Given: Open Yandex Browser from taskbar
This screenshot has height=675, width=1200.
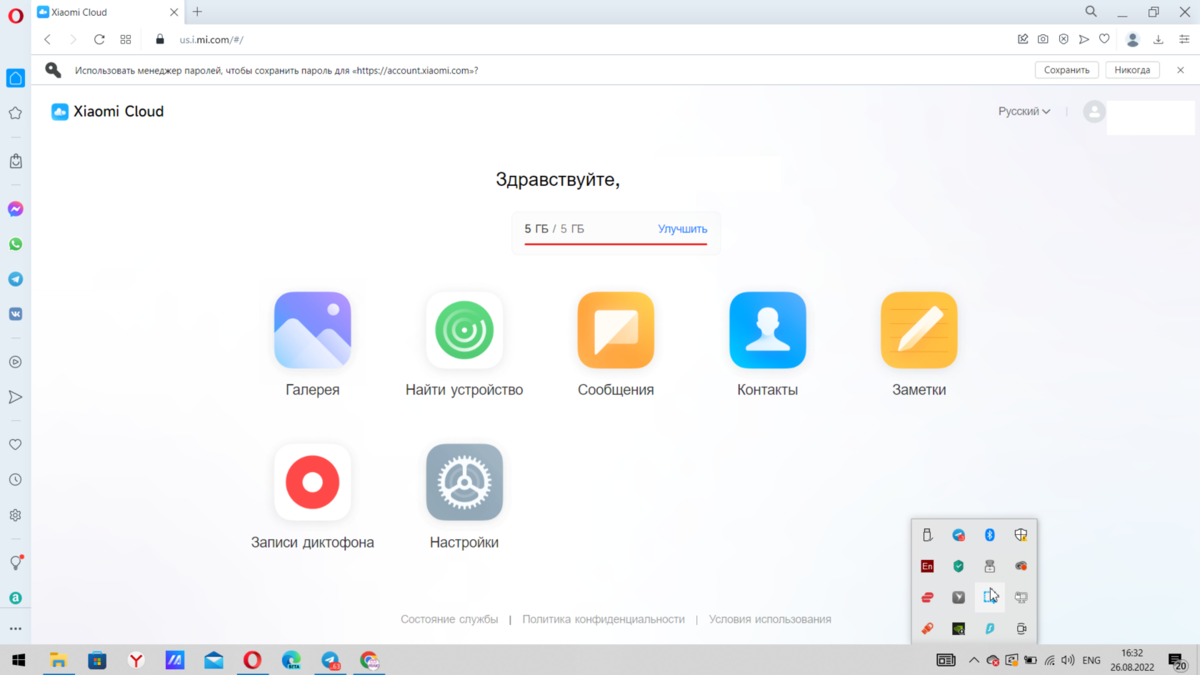Looking at the screenshot, I should click(x=136, y=660).
